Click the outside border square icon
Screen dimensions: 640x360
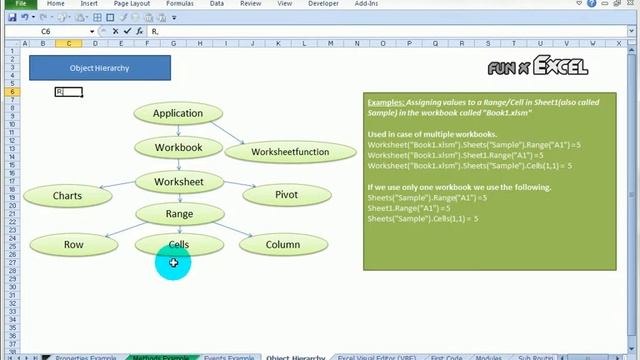110,18
